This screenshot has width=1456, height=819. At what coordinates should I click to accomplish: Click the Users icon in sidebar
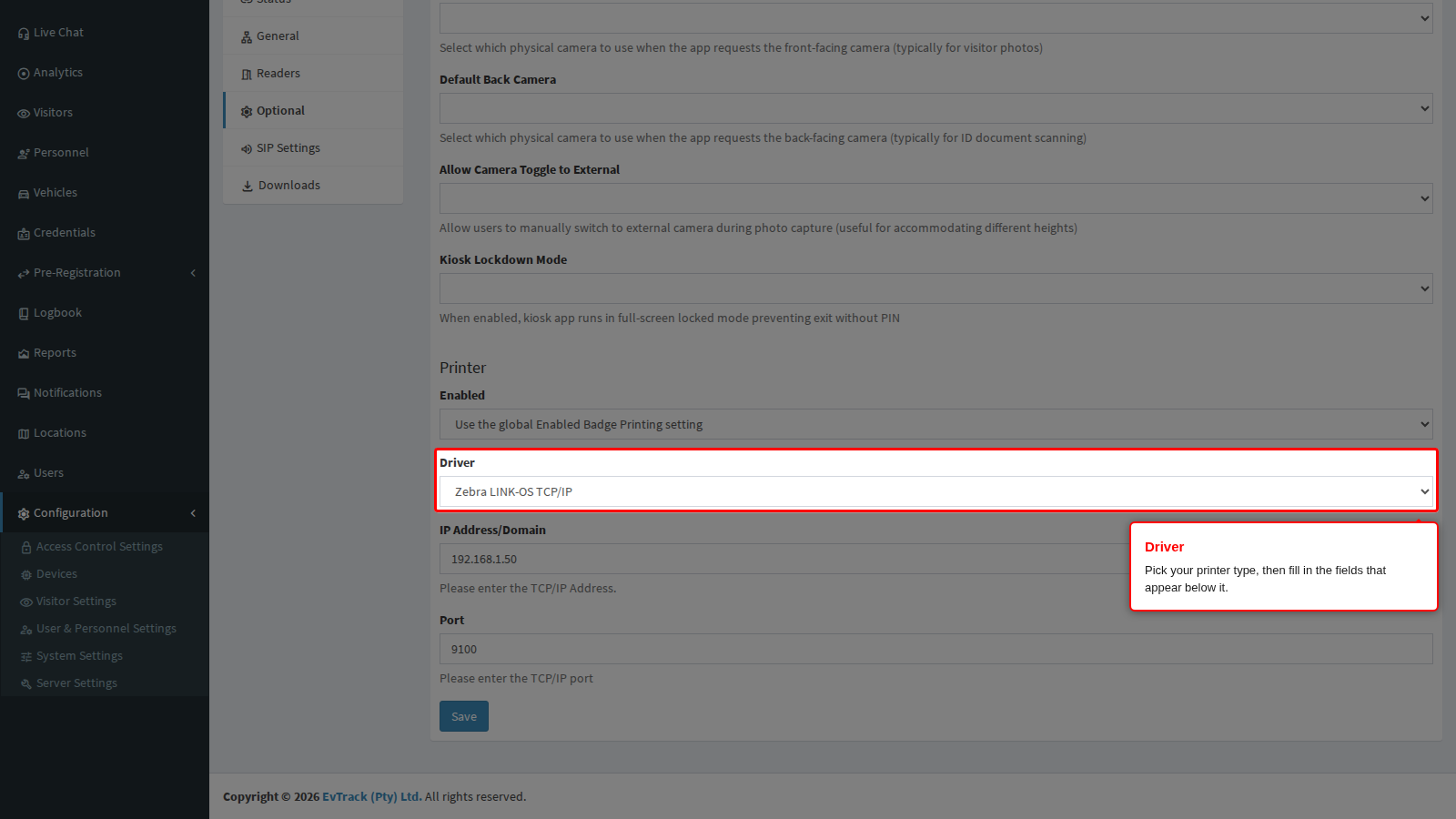pyautogui.click(x=24, y=474)
